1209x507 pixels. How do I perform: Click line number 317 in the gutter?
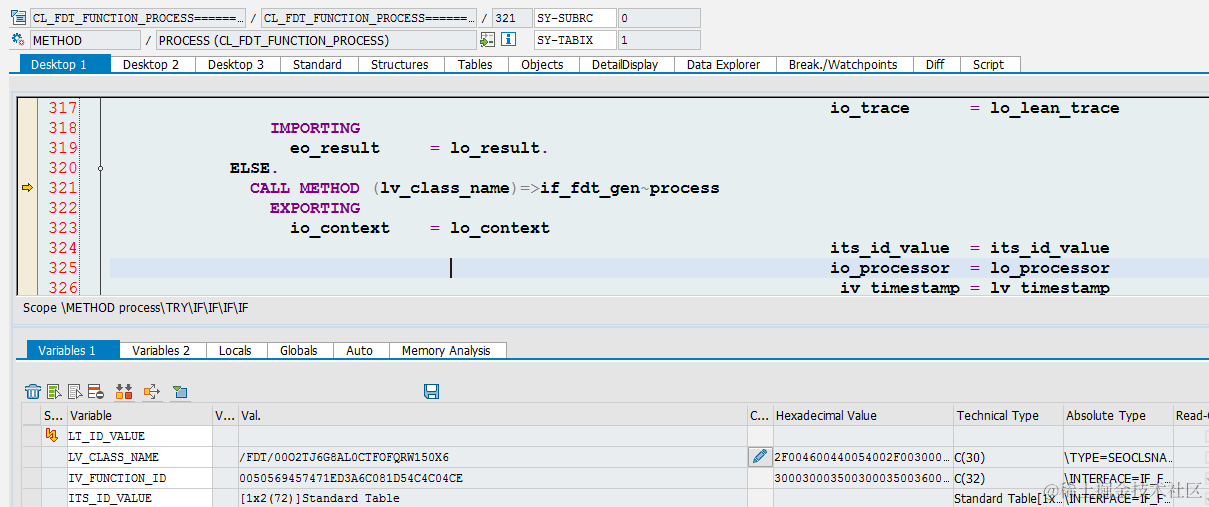[x=62, y=108]
